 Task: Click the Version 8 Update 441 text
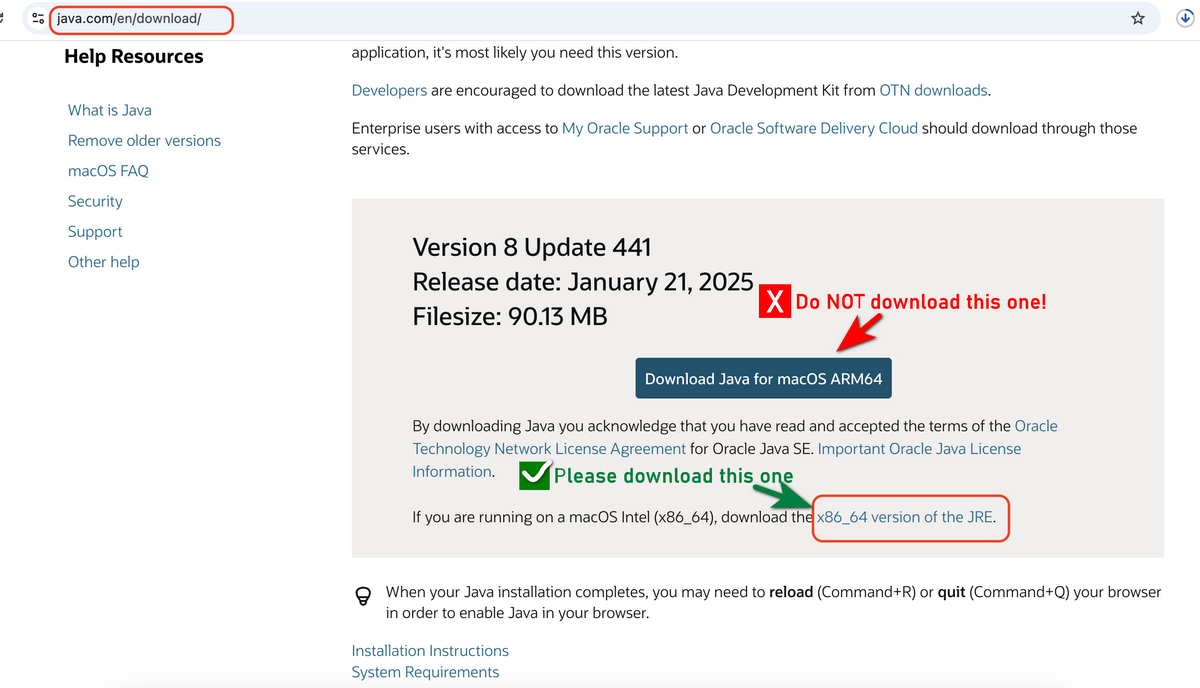[532, 247]
